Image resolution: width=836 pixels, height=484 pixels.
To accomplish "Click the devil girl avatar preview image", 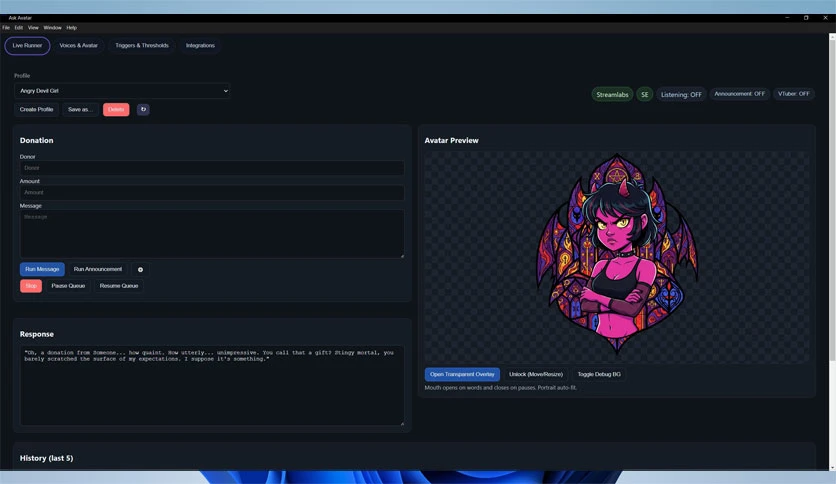I will pyautogui.click(x=617, y=254).
